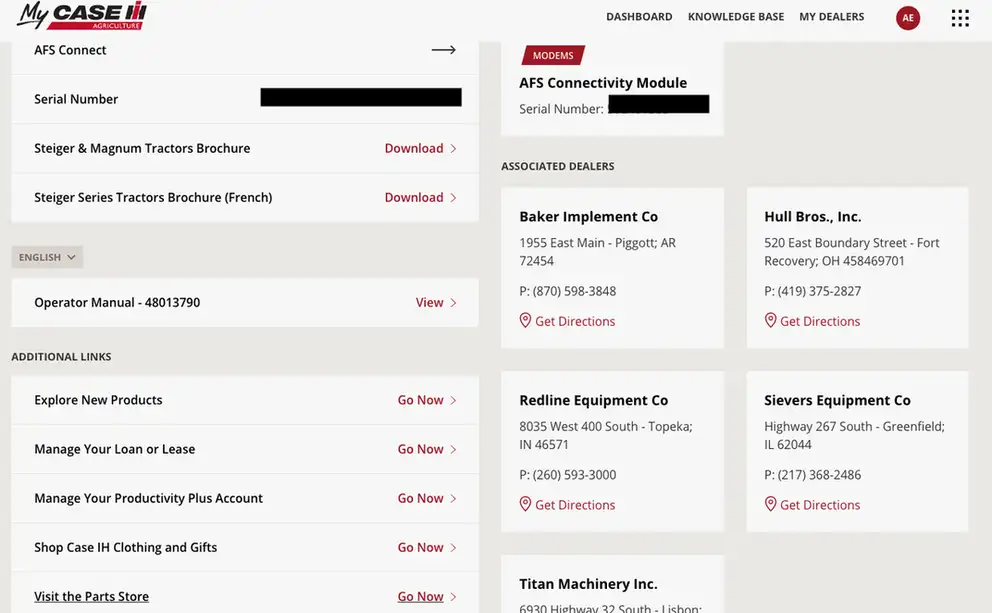Click the My Case IH Agriculture logo

click(x=82, y=15)
